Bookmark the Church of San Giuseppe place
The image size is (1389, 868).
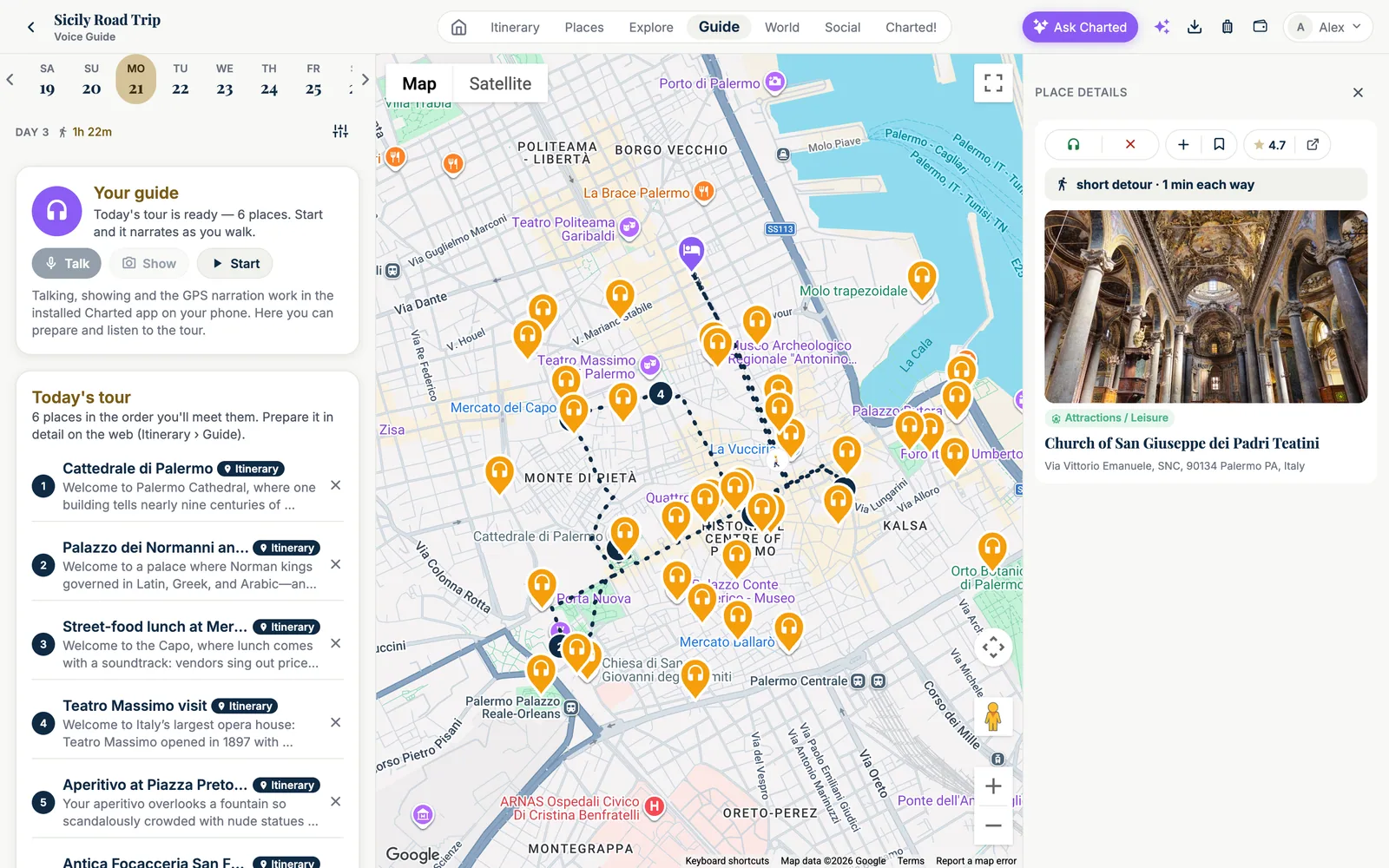click(x=1219, y=145)
